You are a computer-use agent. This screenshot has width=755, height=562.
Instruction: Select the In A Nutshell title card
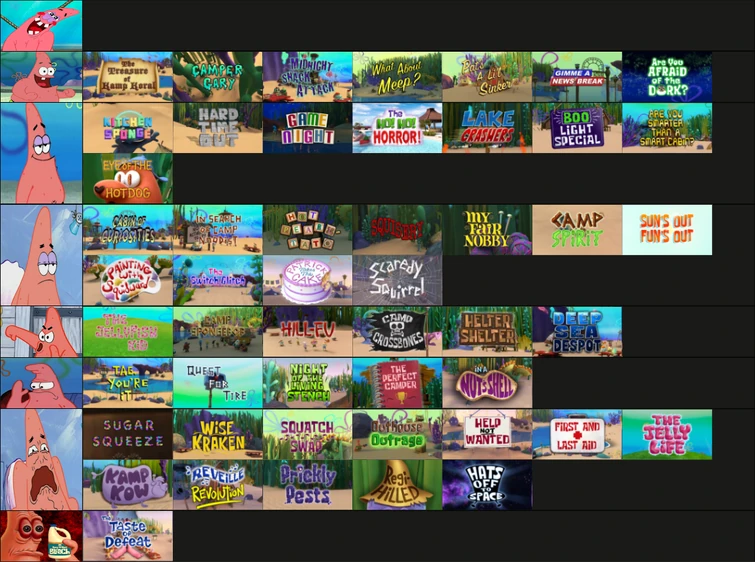(487, 383)
